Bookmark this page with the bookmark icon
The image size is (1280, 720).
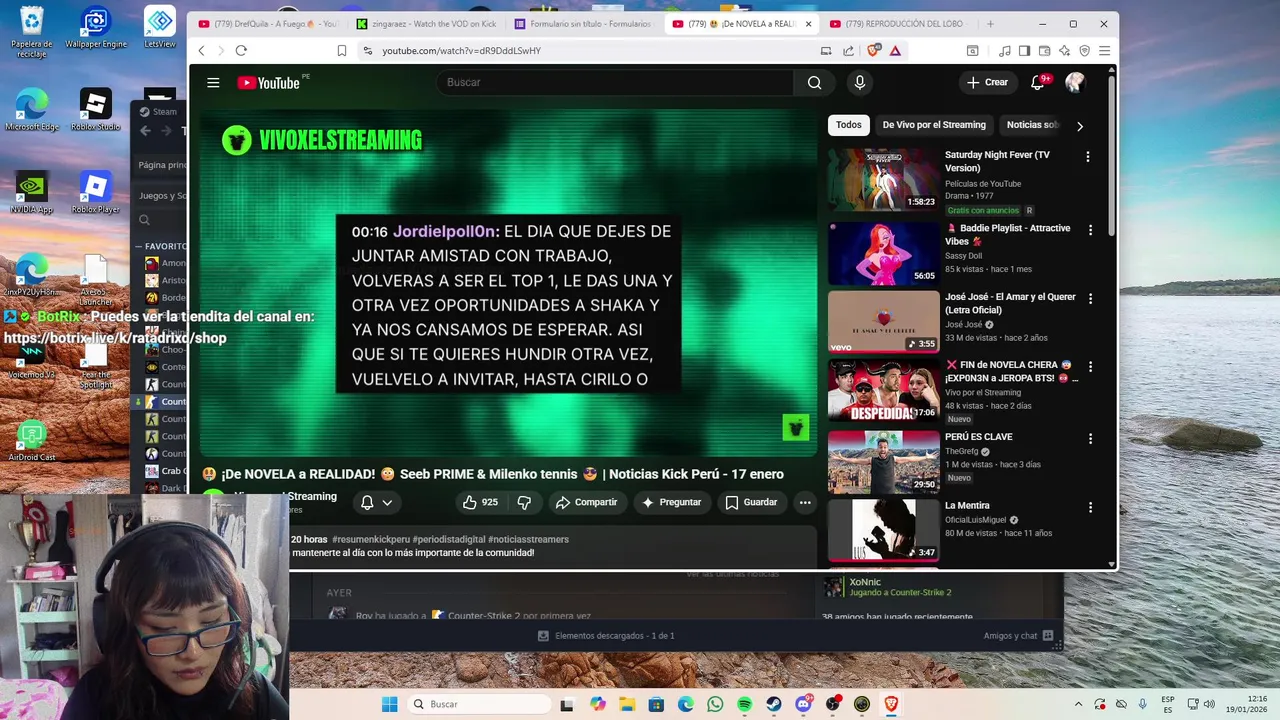[342, 50]
